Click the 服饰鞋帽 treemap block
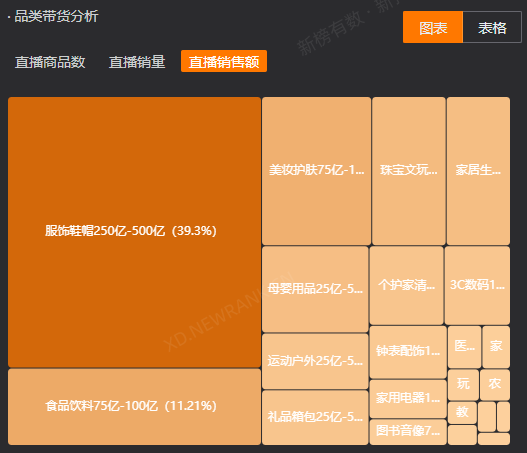 [x=134, y=232]
